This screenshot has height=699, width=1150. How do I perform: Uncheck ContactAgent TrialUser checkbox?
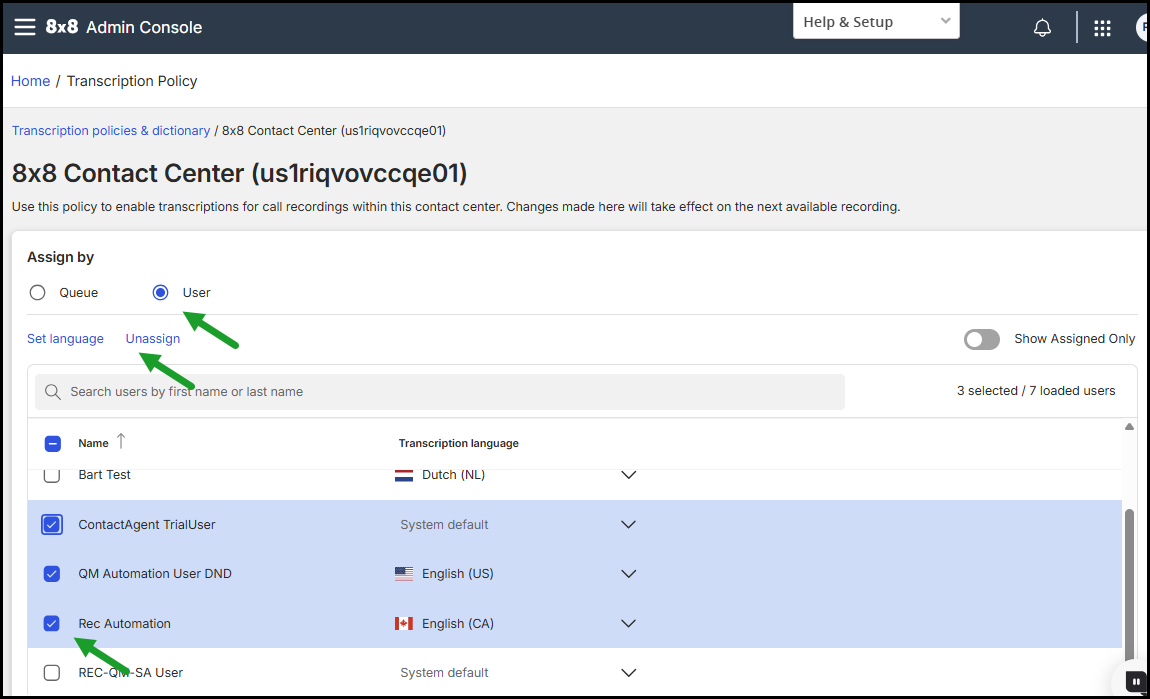(51, 524)
